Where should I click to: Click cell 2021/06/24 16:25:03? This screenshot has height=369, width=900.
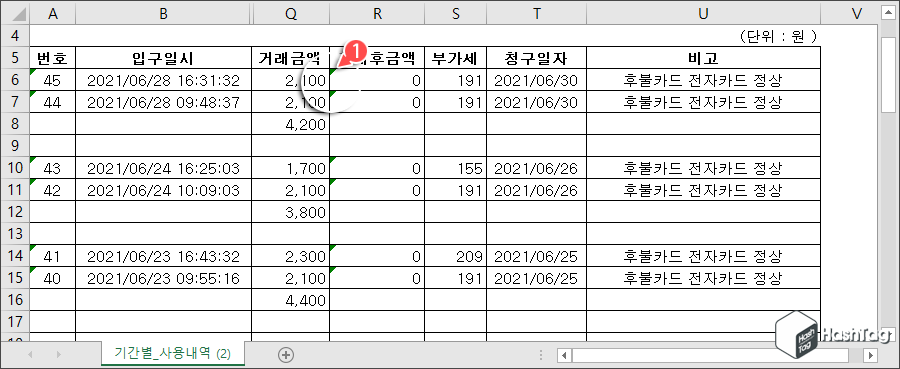pyautogui.click(x=164, y=168)
